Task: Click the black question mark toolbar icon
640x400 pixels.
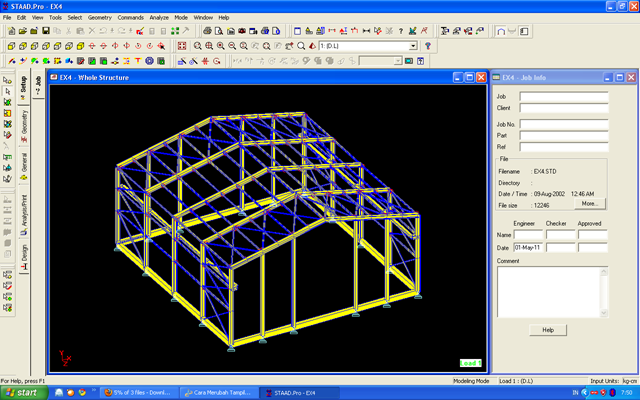Action: 401,31
